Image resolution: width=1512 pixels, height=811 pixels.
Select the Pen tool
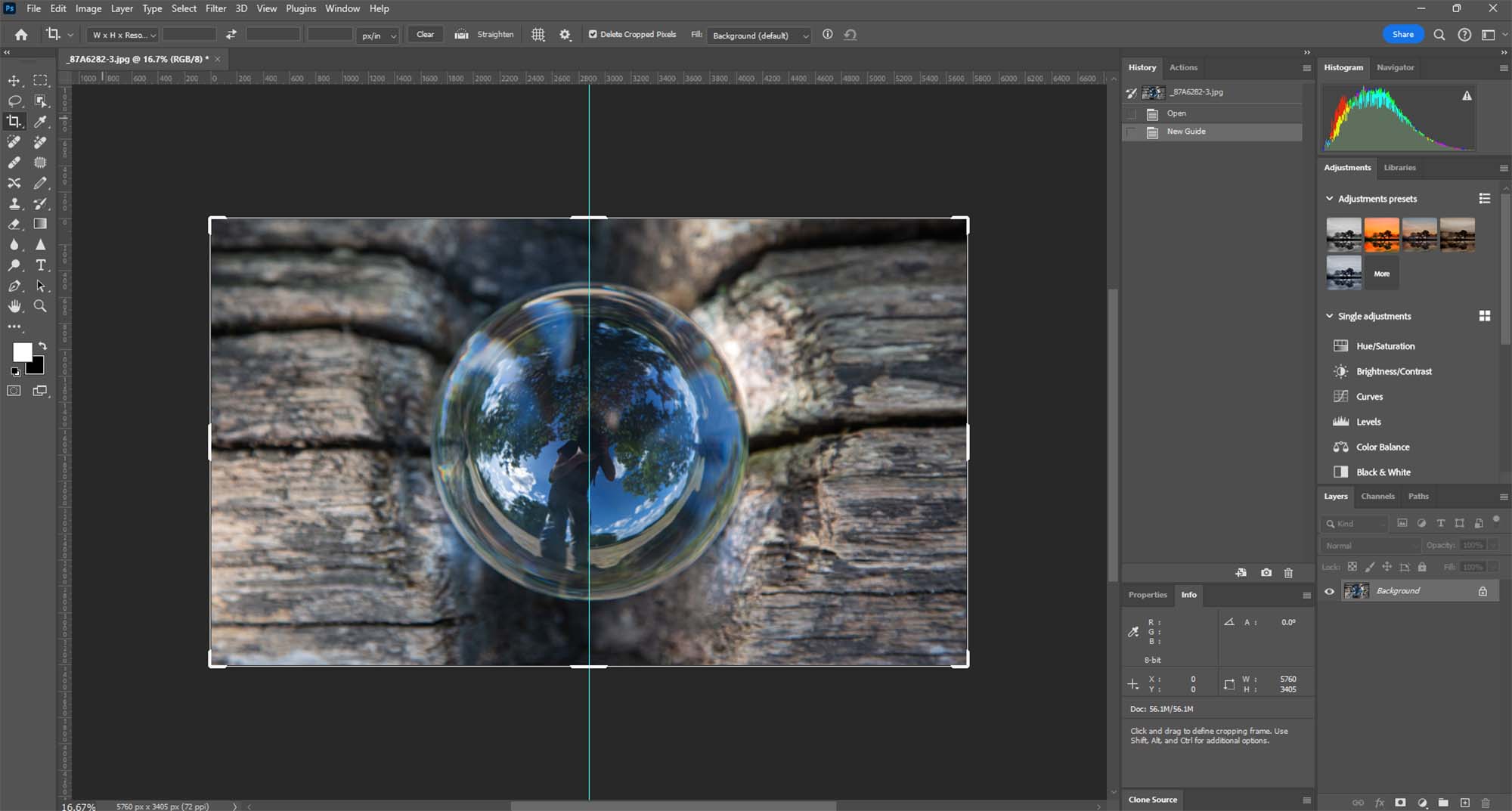click(14, 286)
